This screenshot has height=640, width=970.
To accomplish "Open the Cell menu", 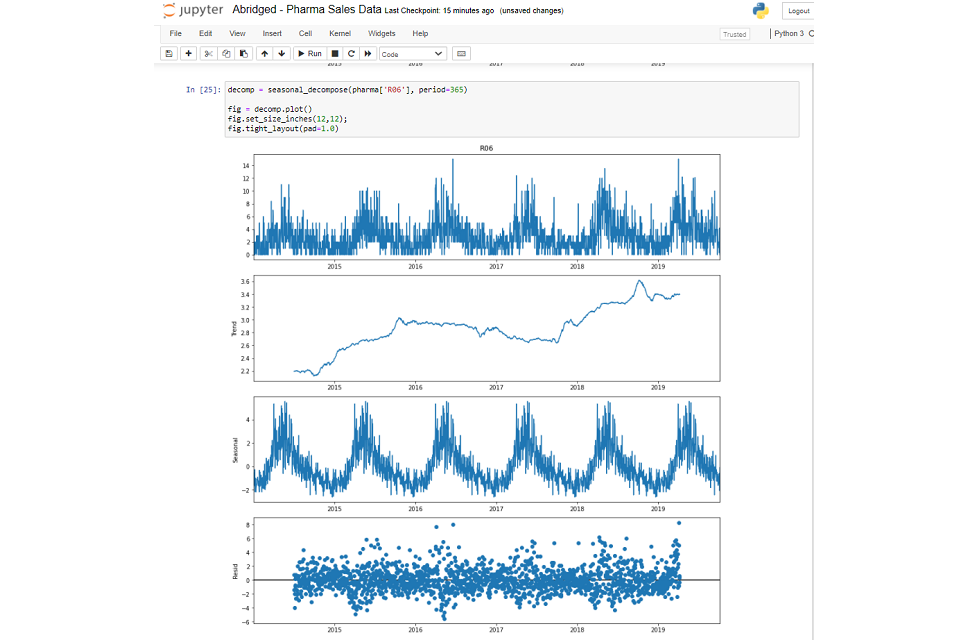I will point(306,33).
